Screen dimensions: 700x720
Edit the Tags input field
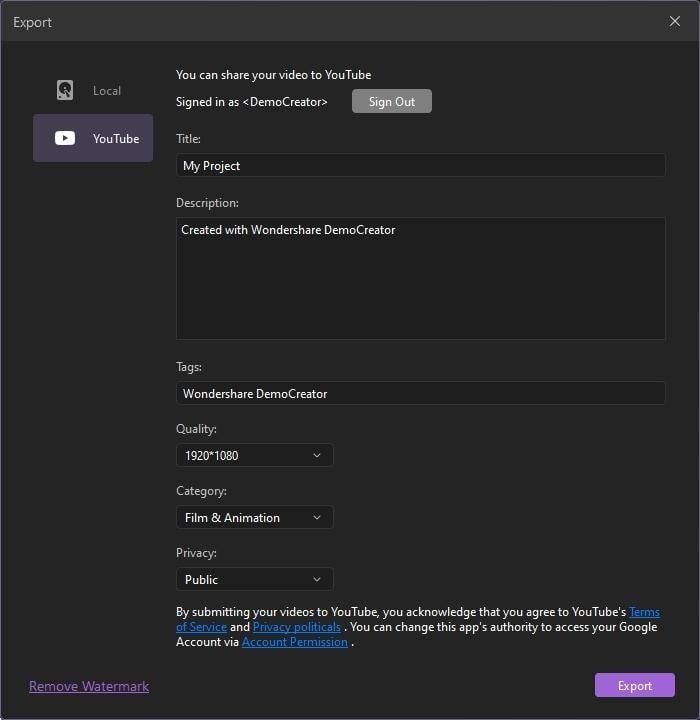click(420, 394)
